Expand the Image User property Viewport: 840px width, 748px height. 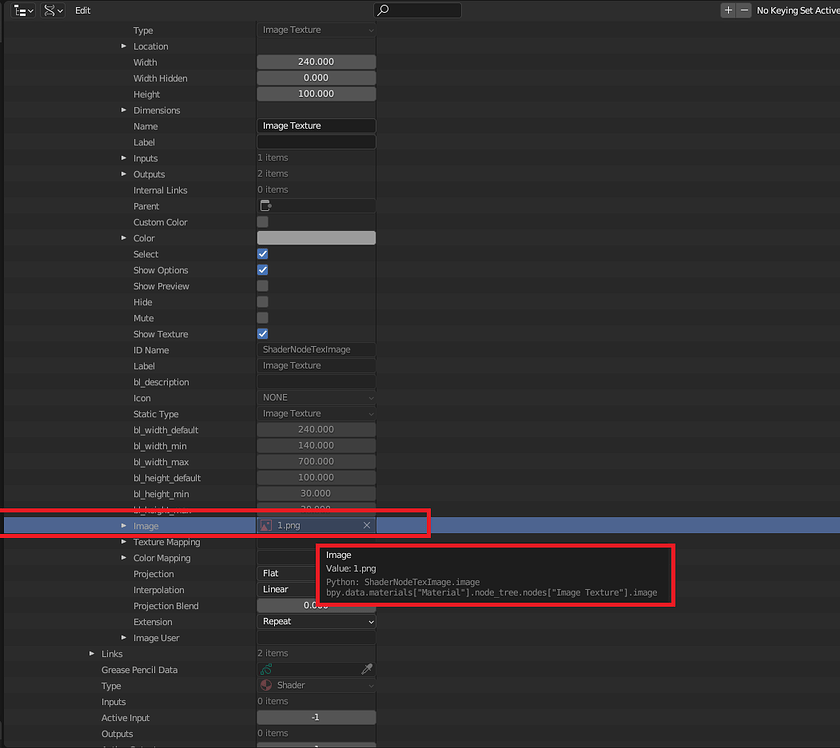point(124,638)
